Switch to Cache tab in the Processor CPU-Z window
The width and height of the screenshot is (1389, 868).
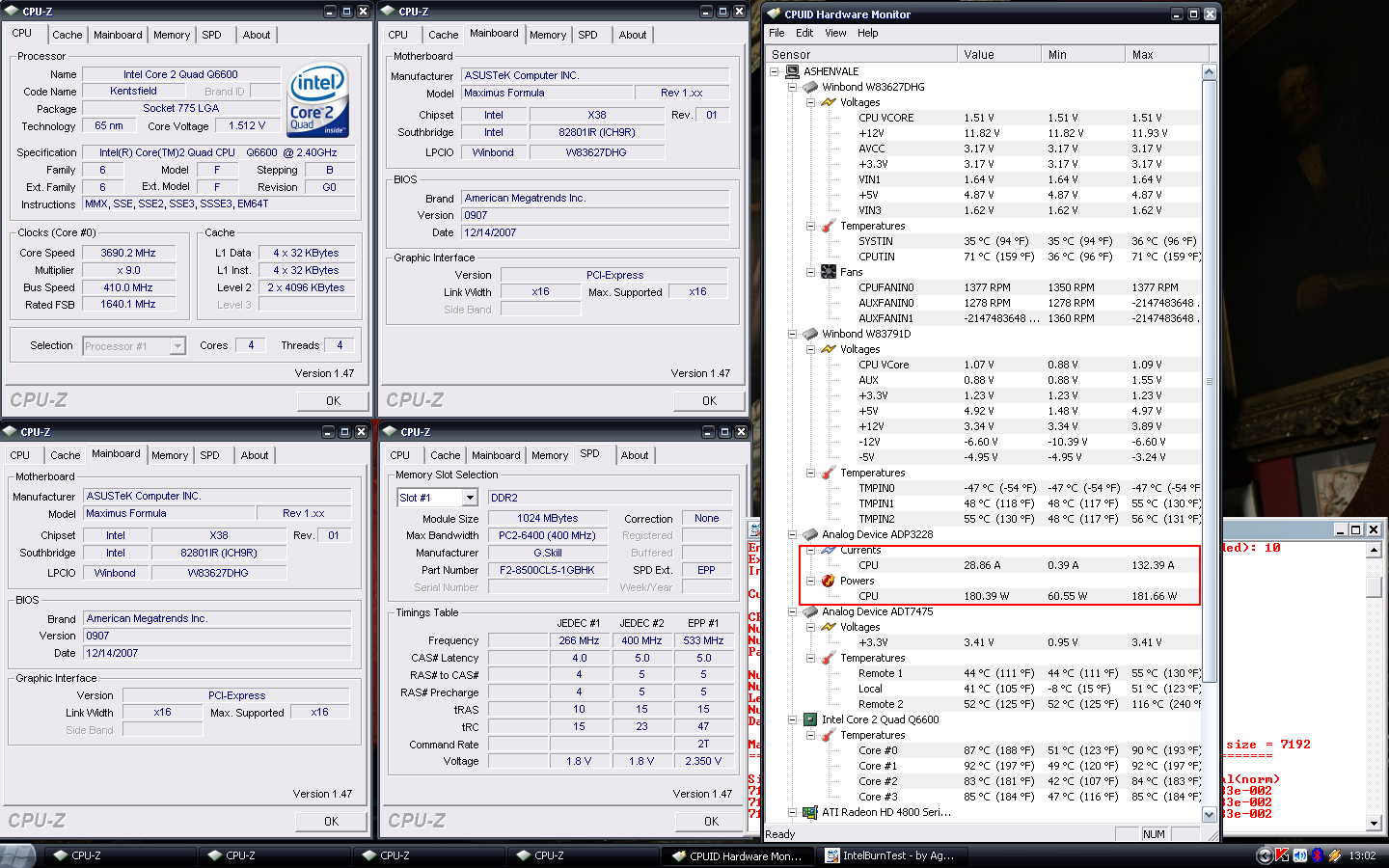[67, 35]
